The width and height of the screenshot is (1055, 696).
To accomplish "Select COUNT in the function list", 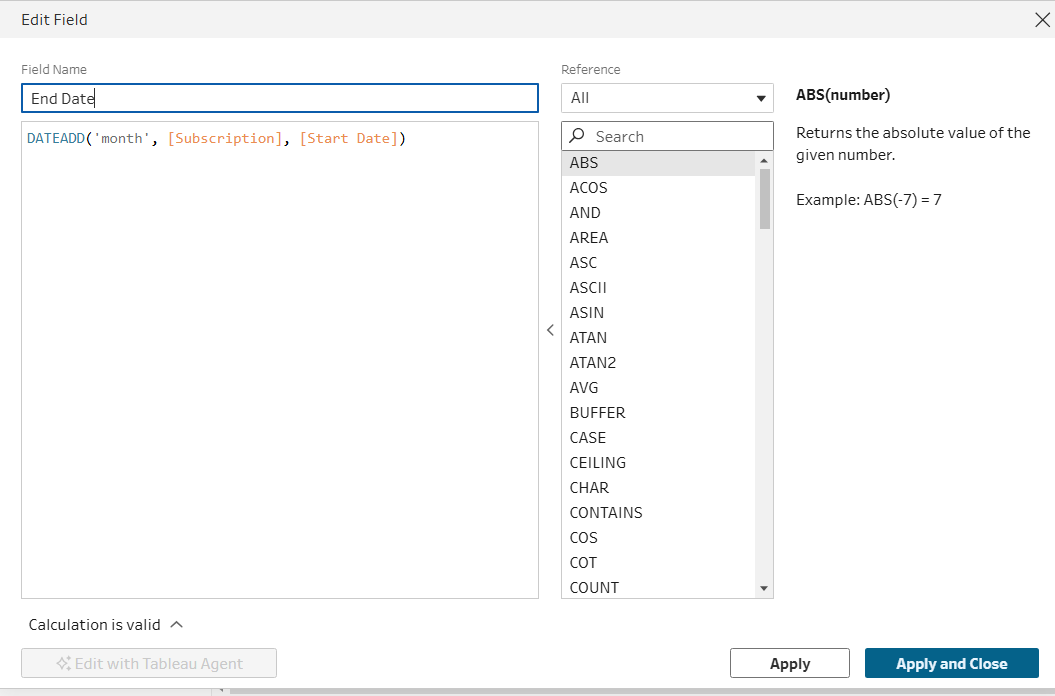I will tap(658, 587).
